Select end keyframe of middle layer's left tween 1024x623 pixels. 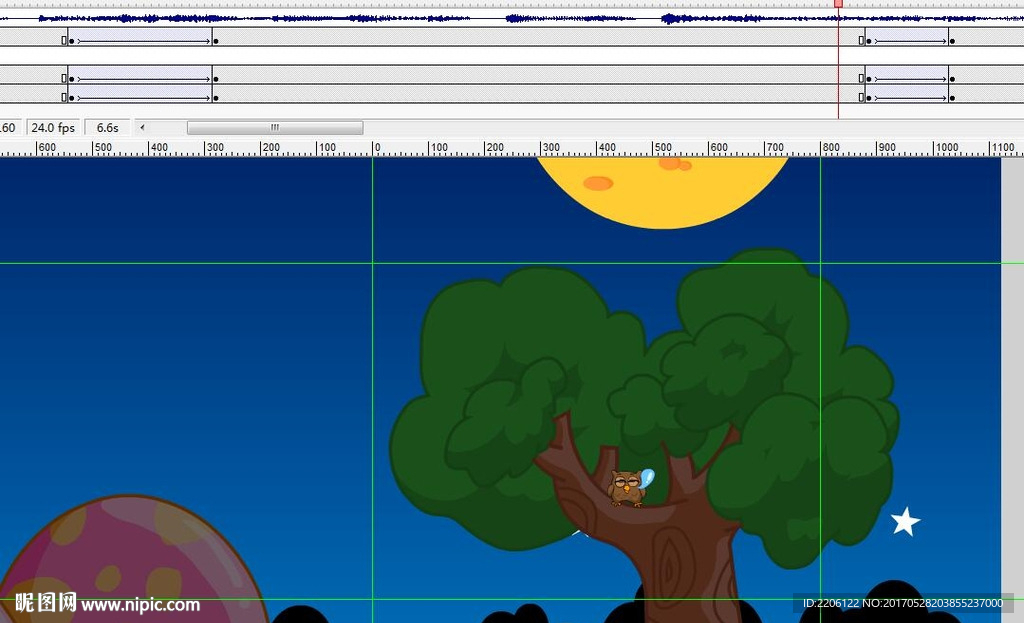[x=216, y=79]
